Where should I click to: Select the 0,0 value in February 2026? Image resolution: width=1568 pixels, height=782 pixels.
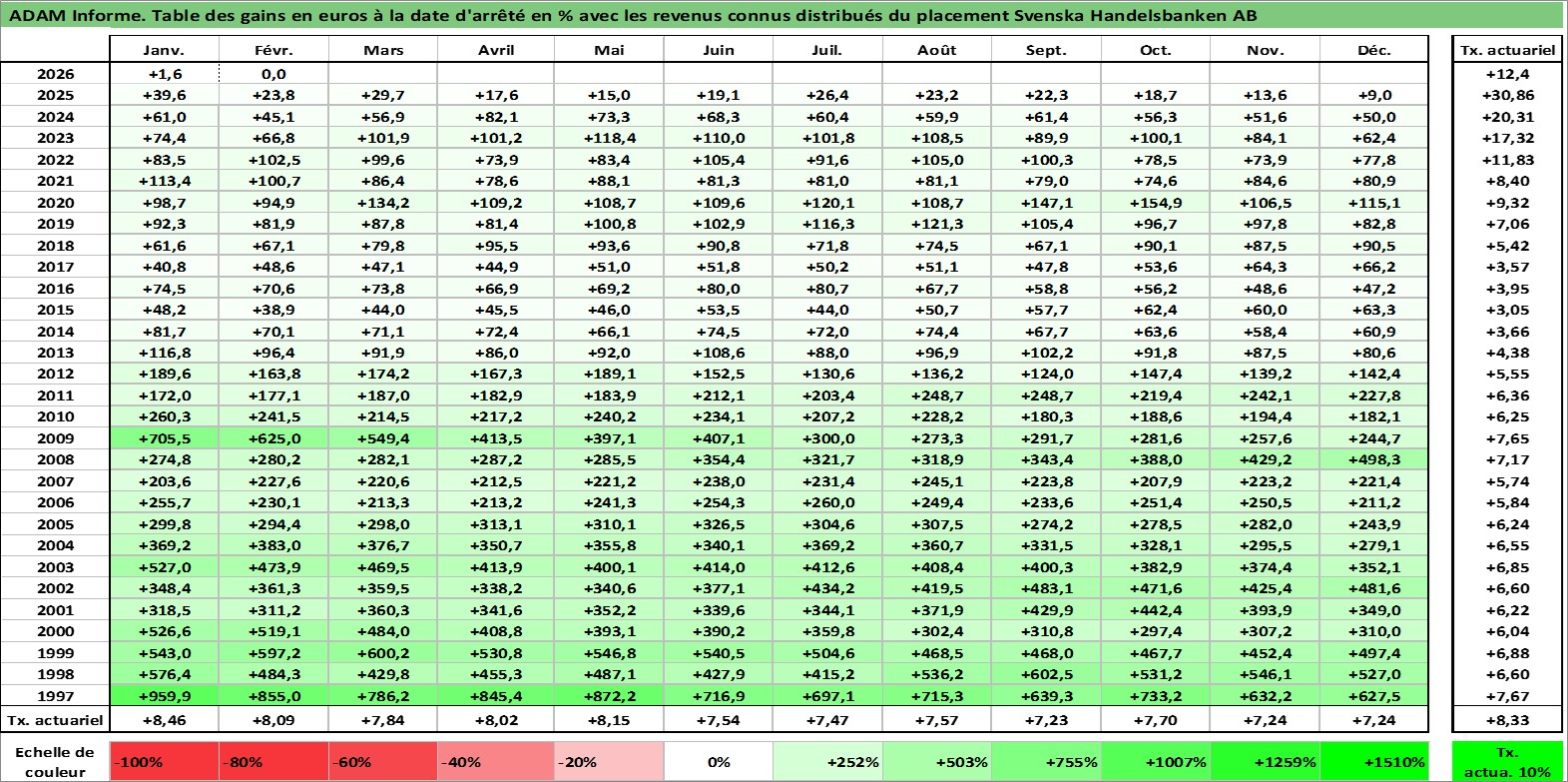(273, 74)
